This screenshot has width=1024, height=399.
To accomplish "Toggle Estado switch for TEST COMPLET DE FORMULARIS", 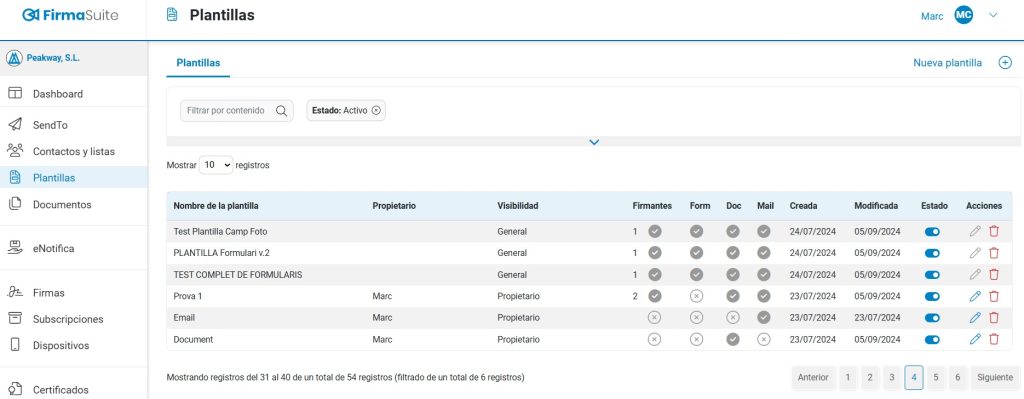I will (933, 275).
